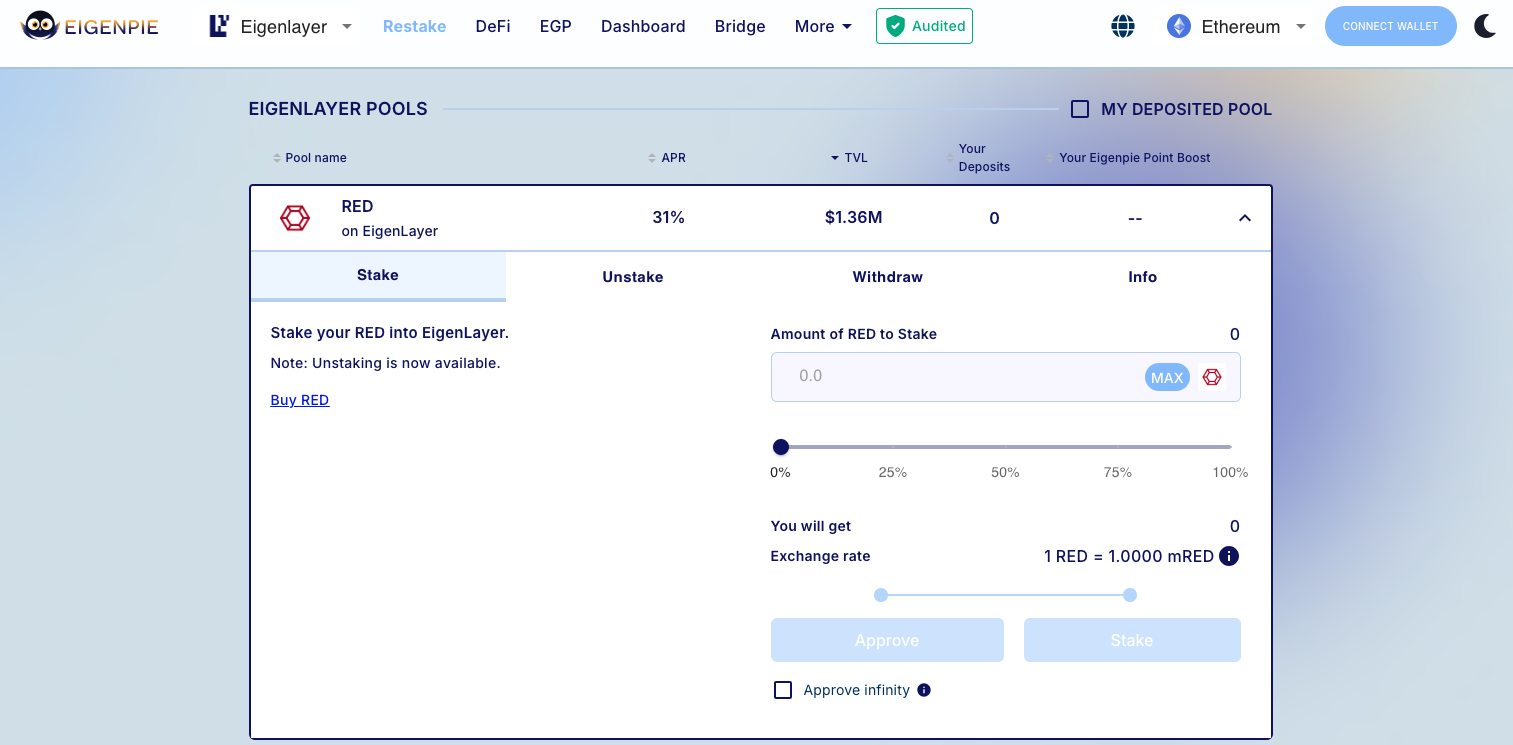Image resolution: width=1513 pixels, height=745 pixels.
Task: Click the 50% mark on stake slider
Action: (1005, 448)
